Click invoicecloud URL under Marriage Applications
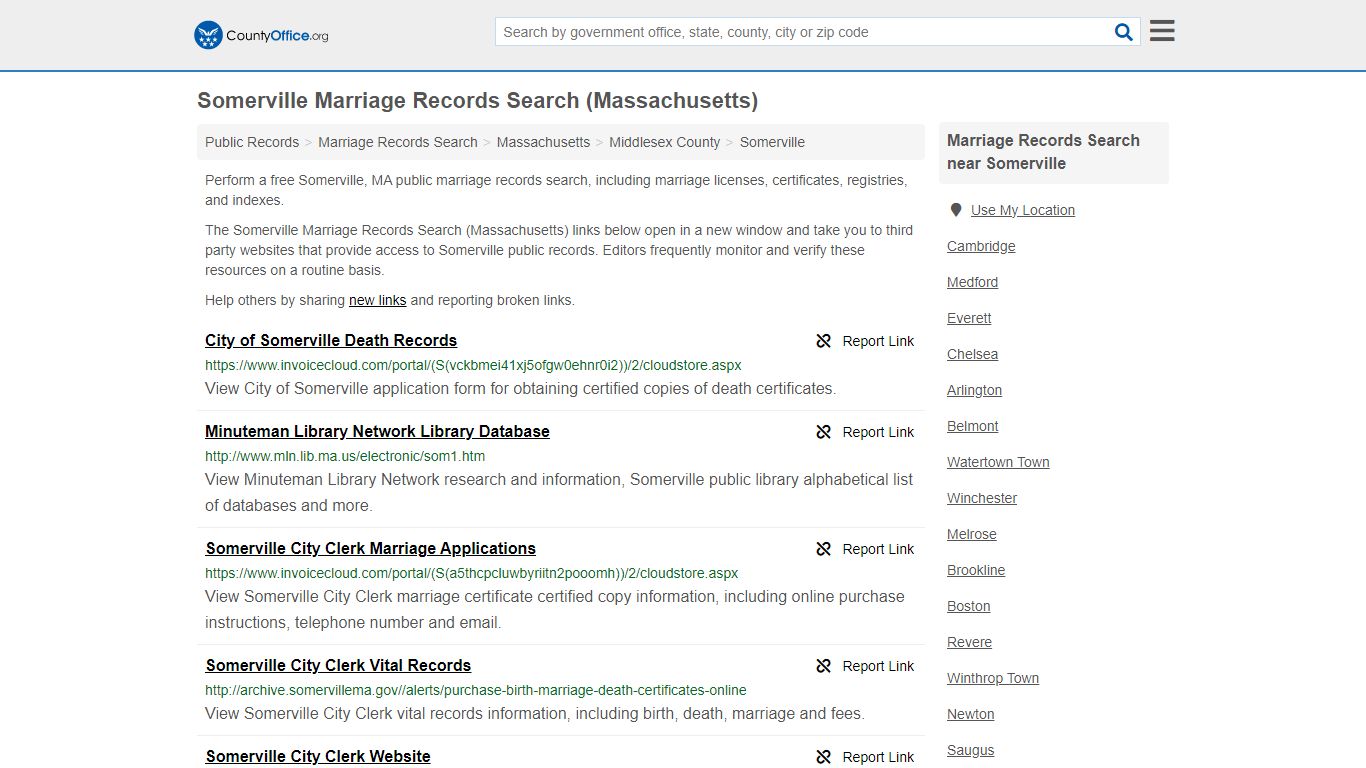The image size is (1366, 768). pos(472,573)
